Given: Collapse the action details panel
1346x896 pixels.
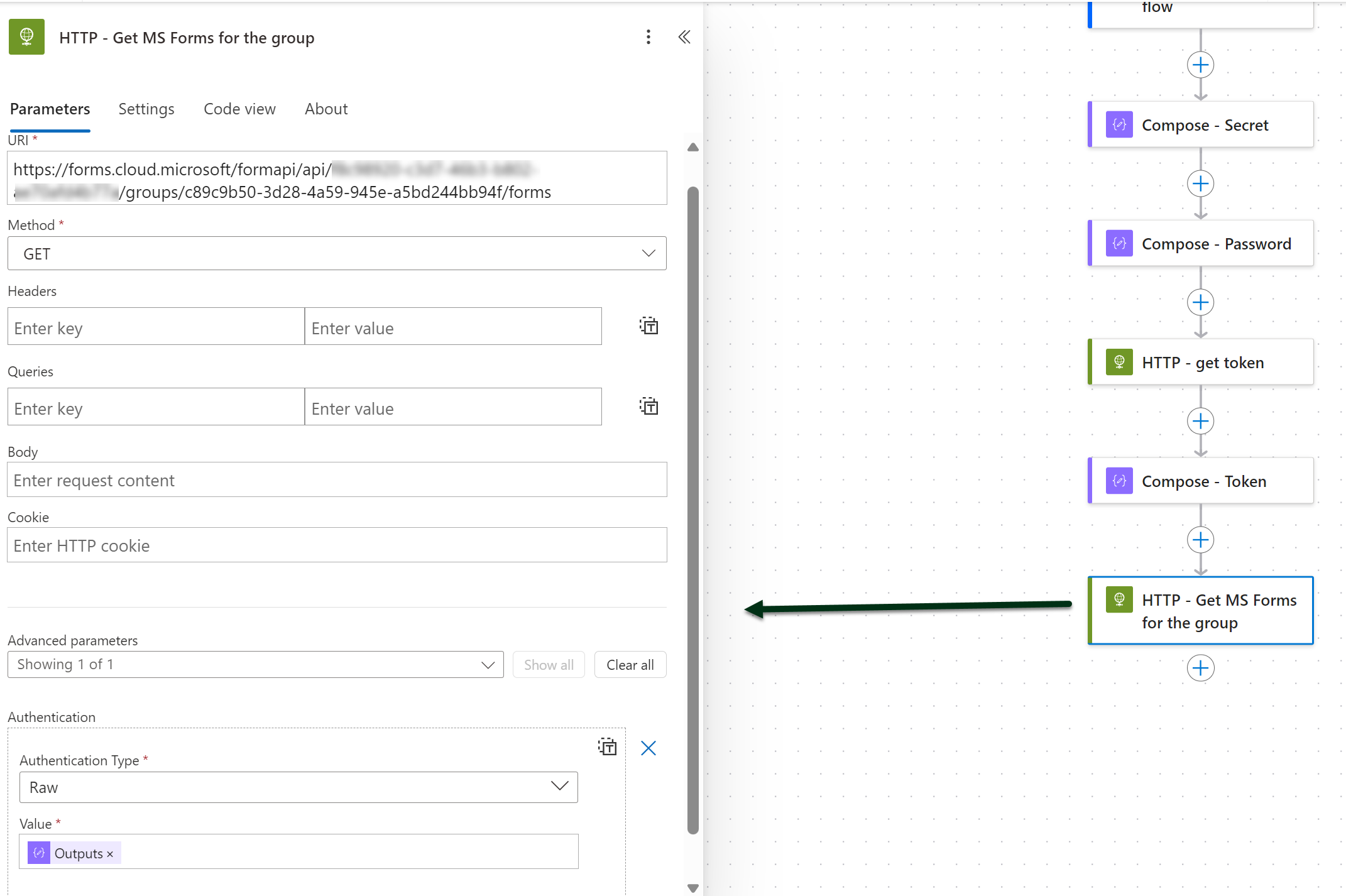Looking at the screenshot, I should coord(684,37).
